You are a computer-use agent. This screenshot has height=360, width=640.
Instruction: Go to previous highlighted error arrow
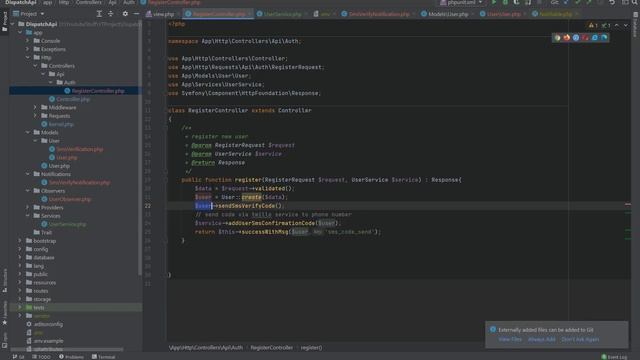click(x=617, y=25)
